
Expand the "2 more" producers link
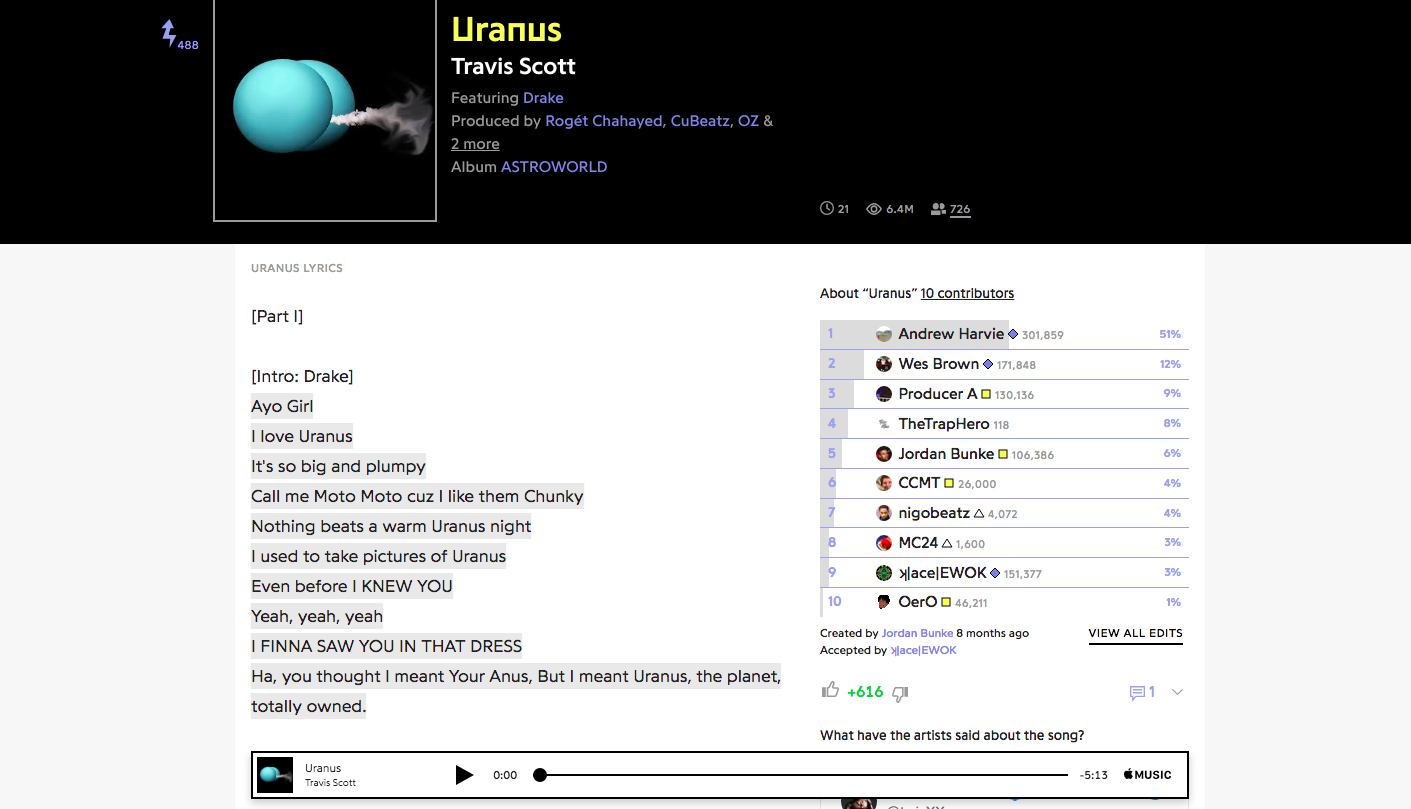pos(475,144)
